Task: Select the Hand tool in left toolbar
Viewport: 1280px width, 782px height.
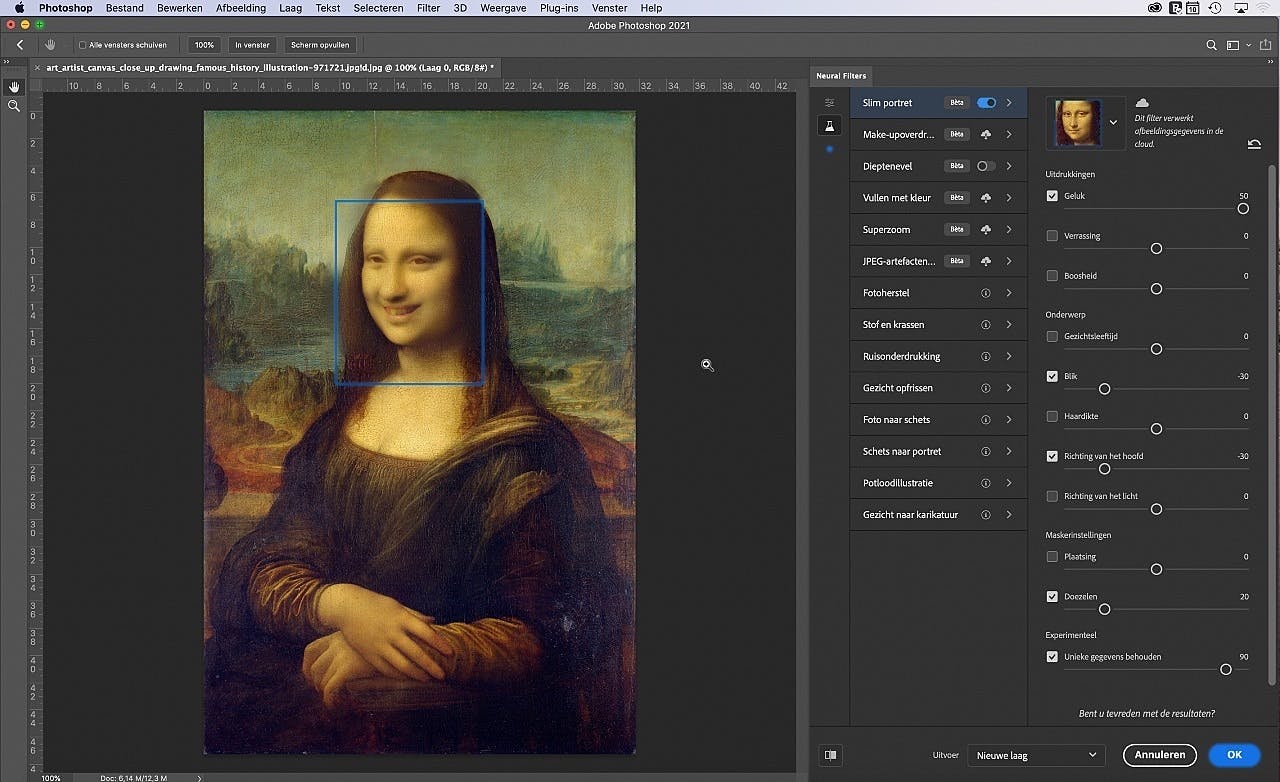Action: tap(14, 87)
